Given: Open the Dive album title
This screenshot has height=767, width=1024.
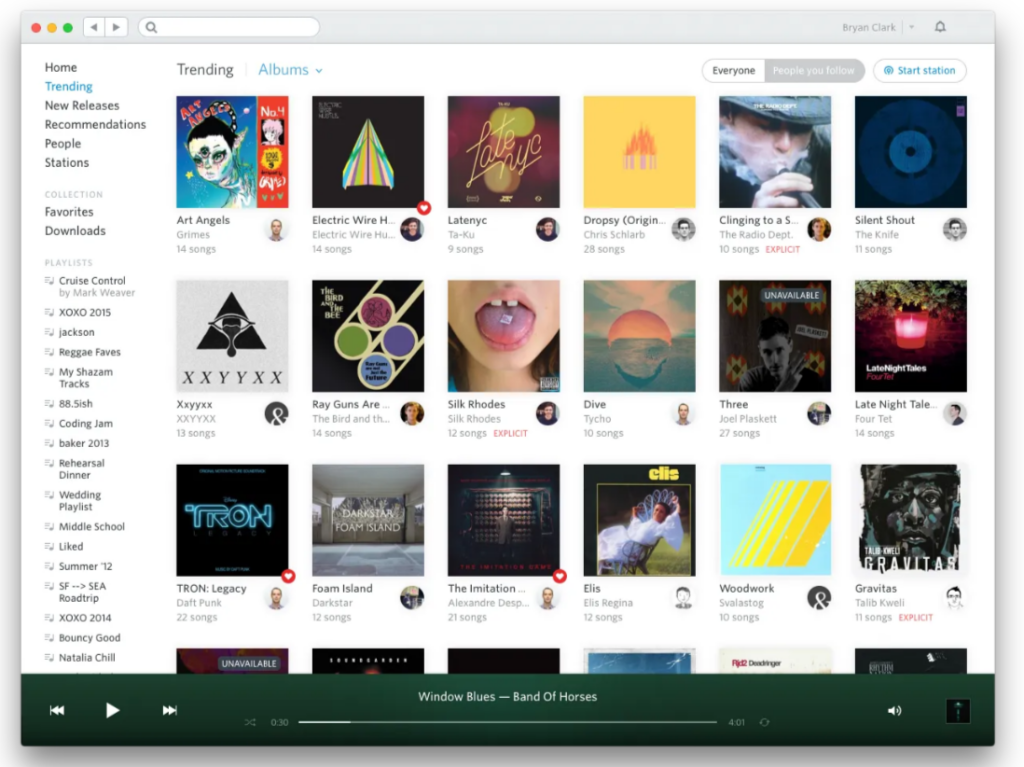Looking at the screenshot, I should click(594, 404).
